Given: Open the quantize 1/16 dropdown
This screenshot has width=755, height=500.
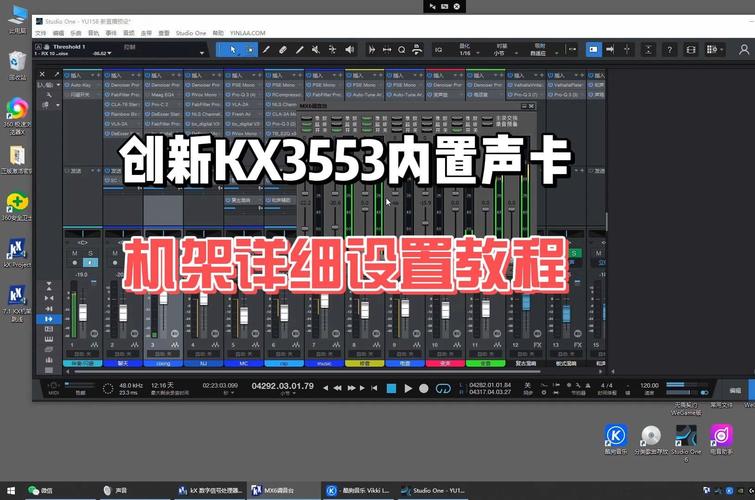Looking at the screenshot, I should [x=465, y=52].
